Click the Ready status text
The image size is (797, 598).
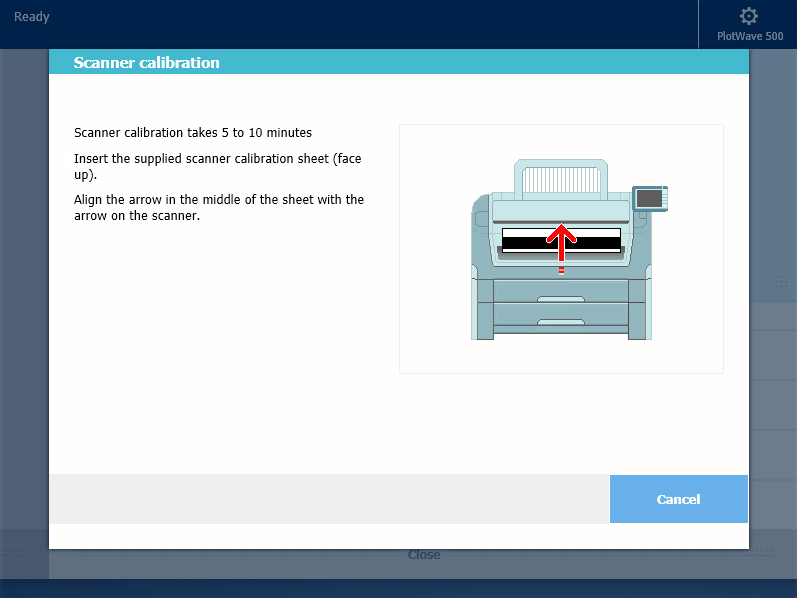(x=32, y=17)
